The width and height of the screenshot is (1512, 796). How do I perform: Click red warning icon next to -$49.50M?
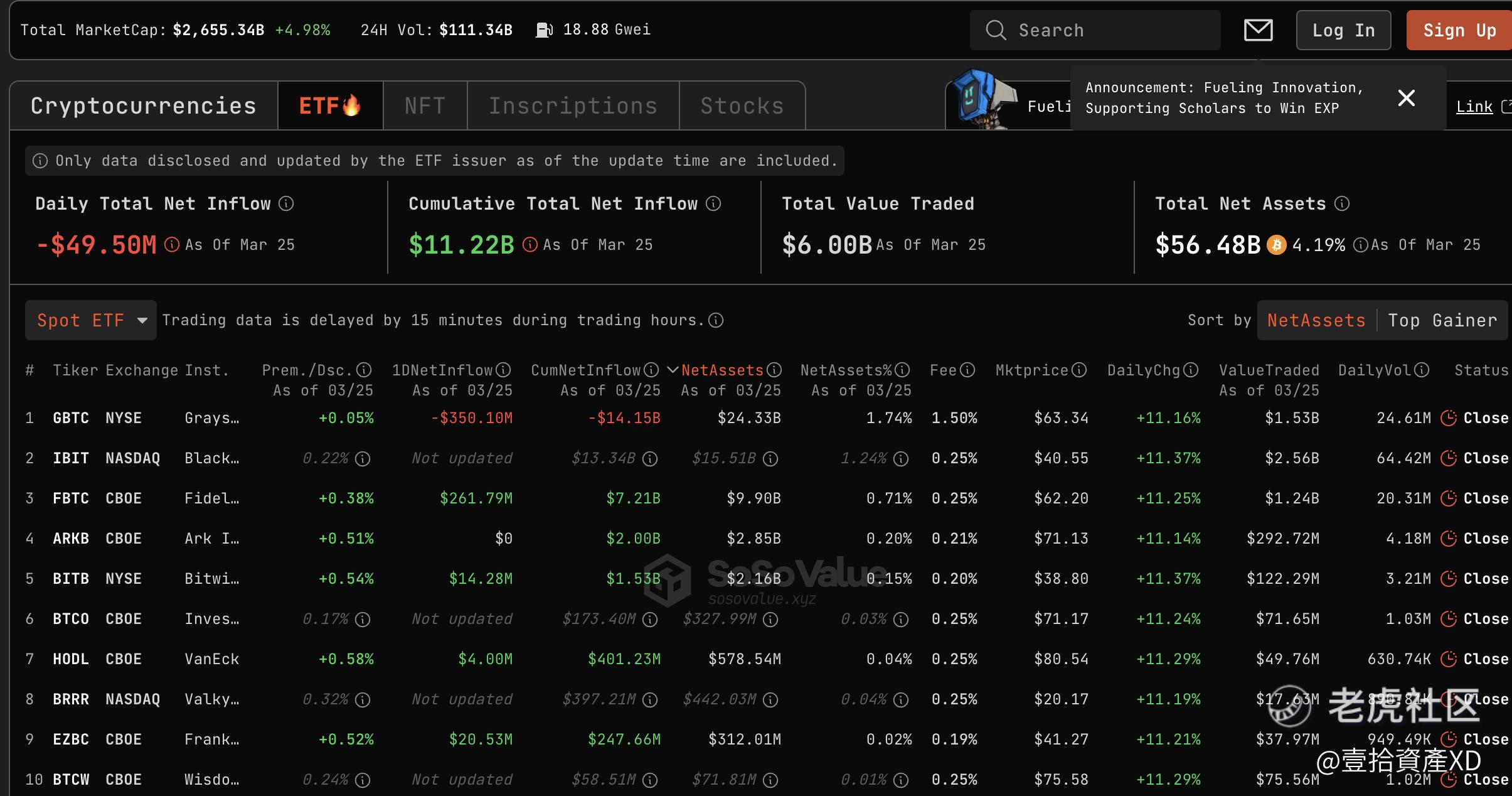tap(172, 244)
